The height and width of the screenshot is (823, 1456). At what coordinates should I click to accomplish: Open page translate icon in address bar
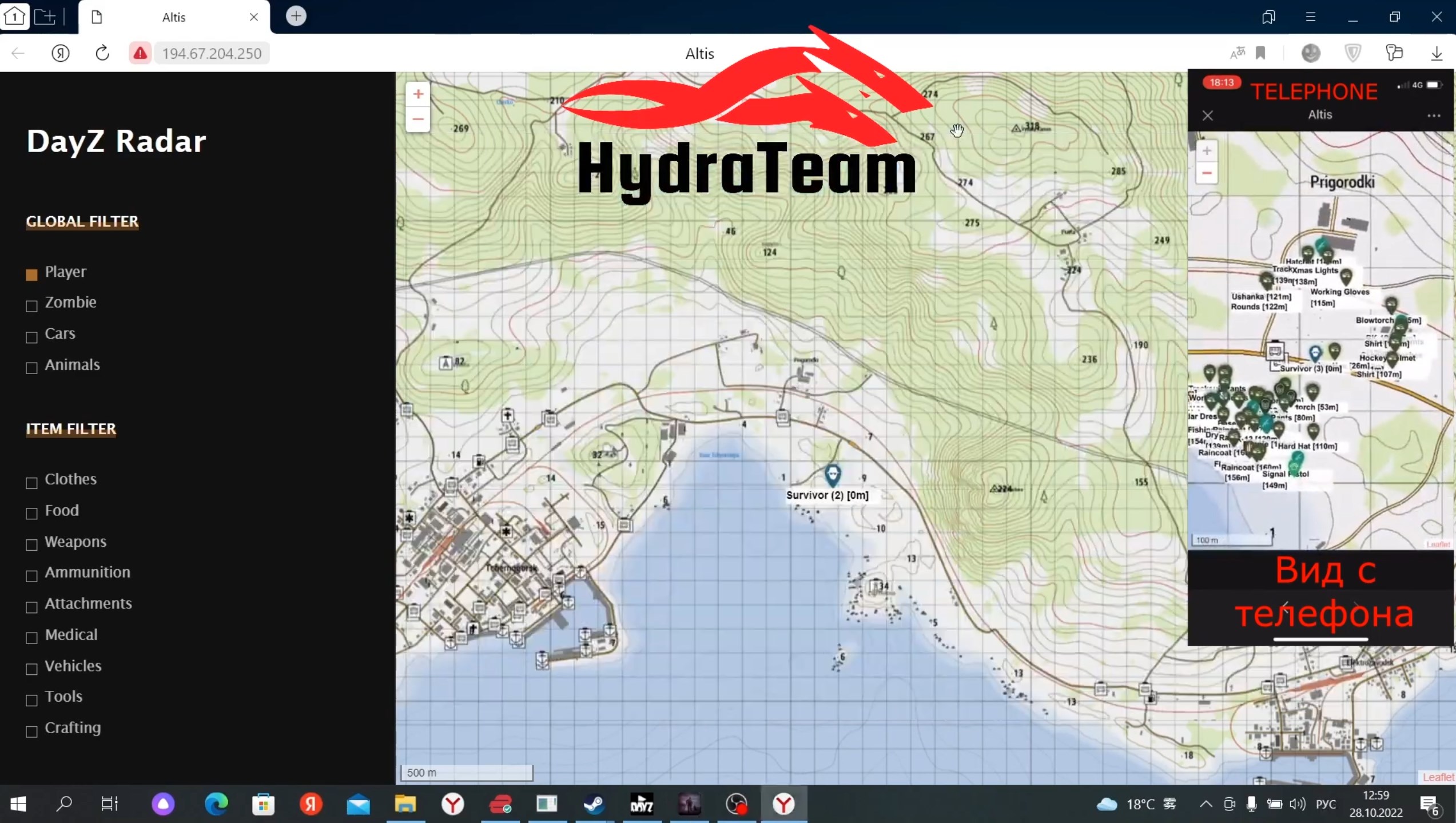1237,53
